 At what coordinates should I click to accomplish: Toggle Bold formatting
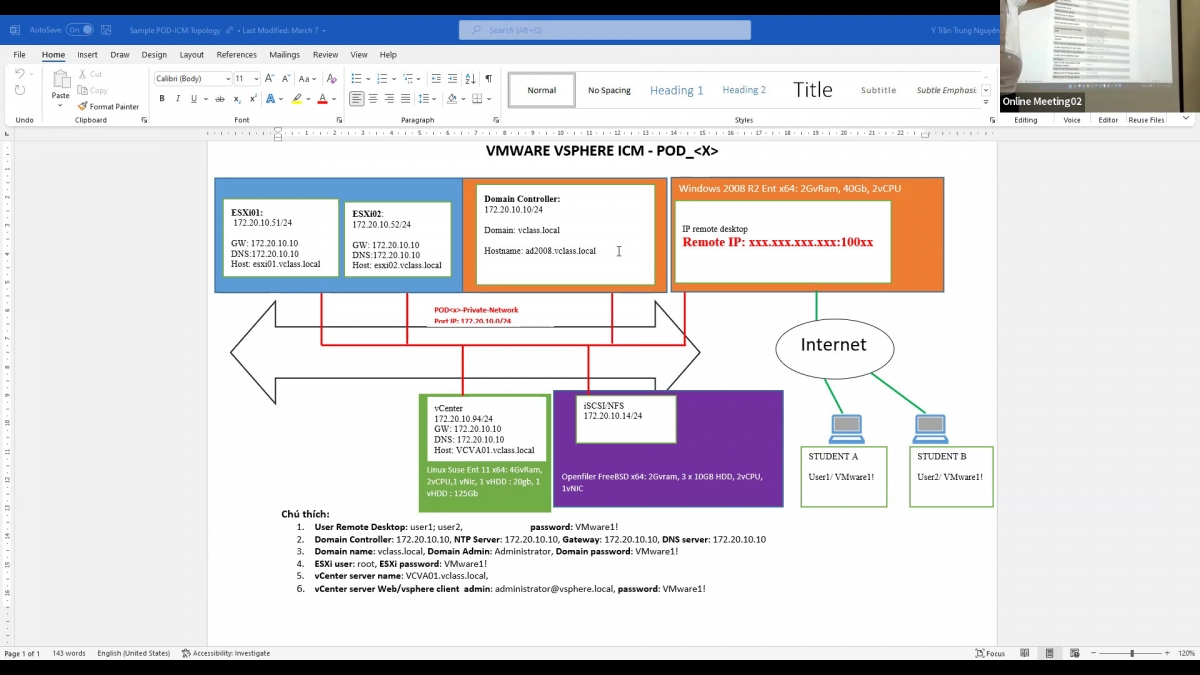point(162,99)
